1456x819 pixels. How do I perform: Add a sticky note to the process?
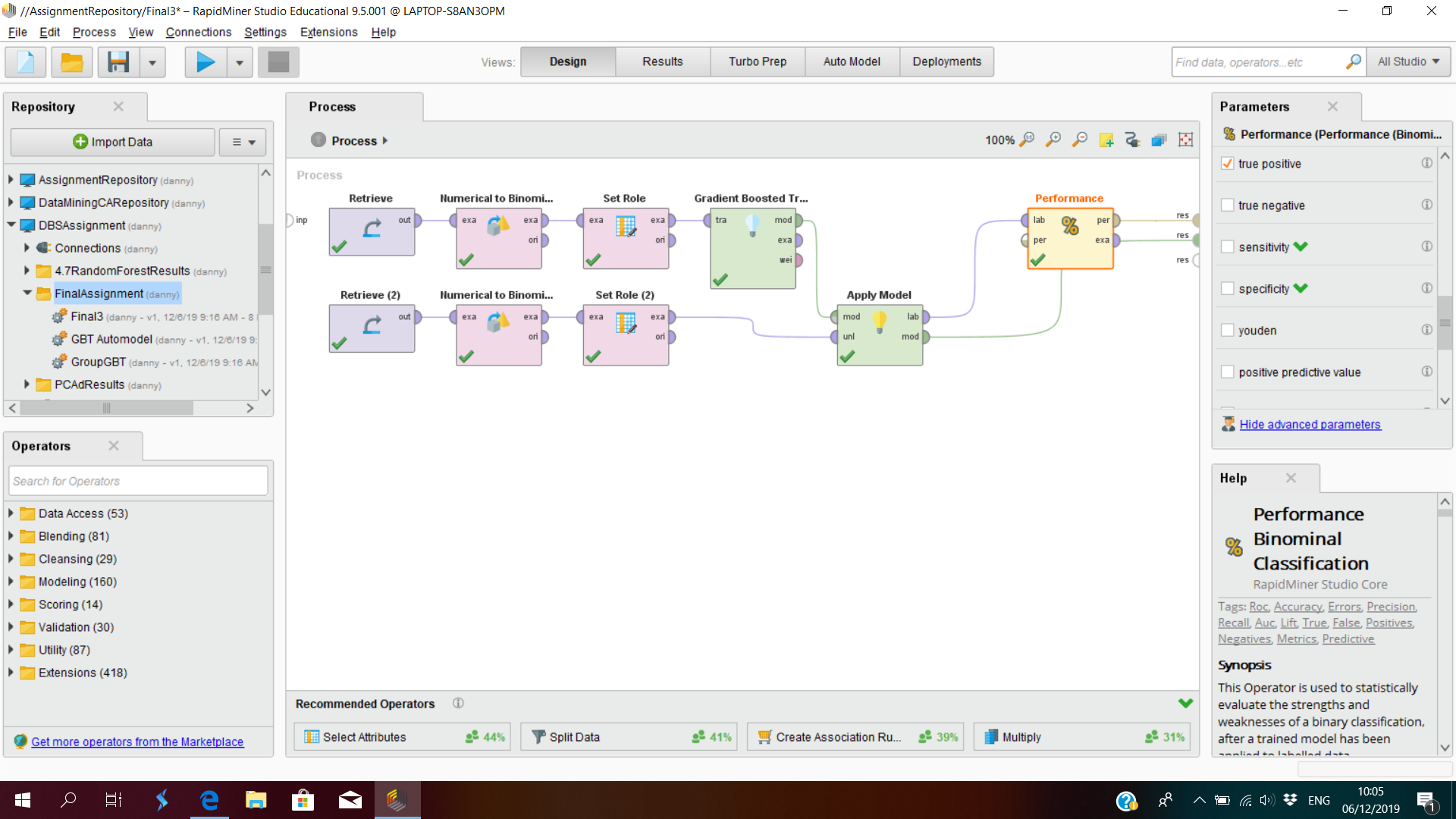(x=1106, y=140)
